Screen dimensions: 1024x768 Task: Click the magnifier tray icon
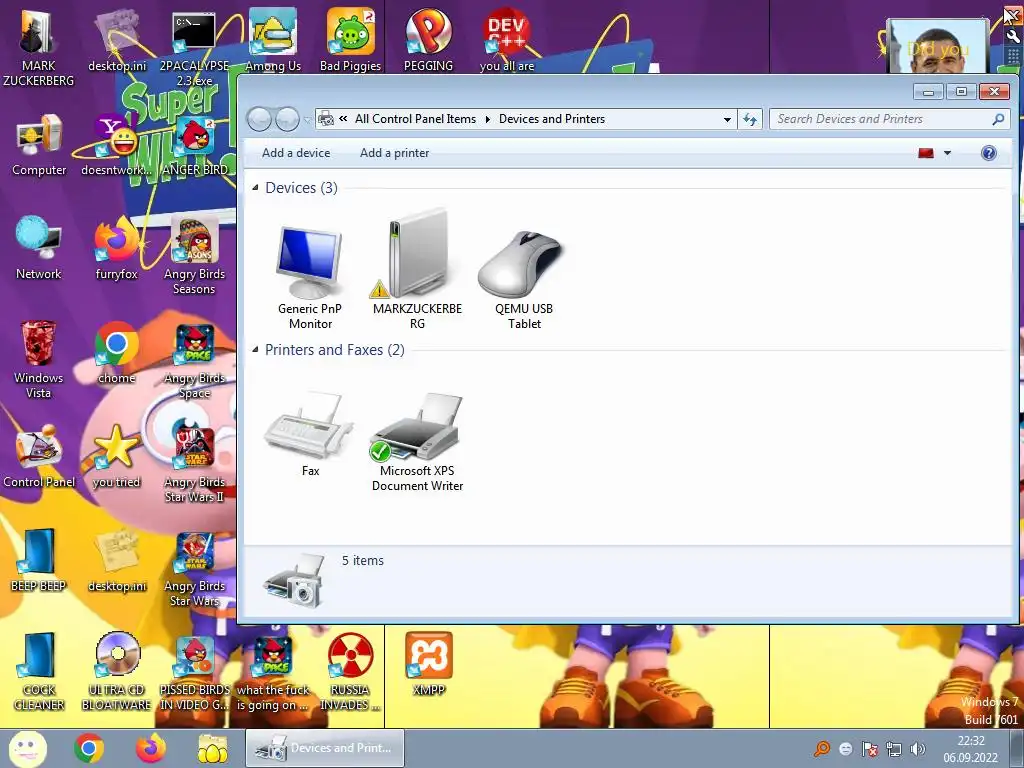(822, 749)
